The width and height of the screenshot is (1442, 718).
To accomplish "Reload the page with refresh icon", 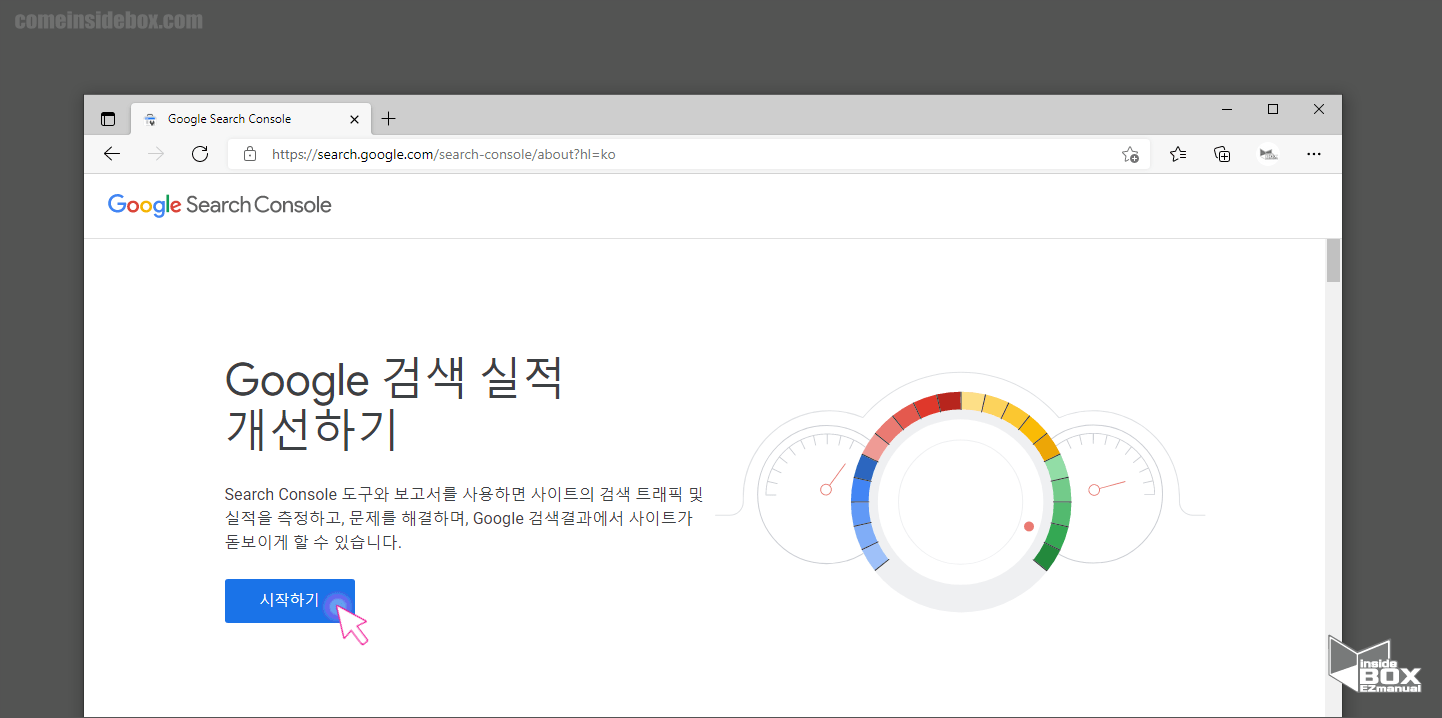I will (x=200, y=154).
